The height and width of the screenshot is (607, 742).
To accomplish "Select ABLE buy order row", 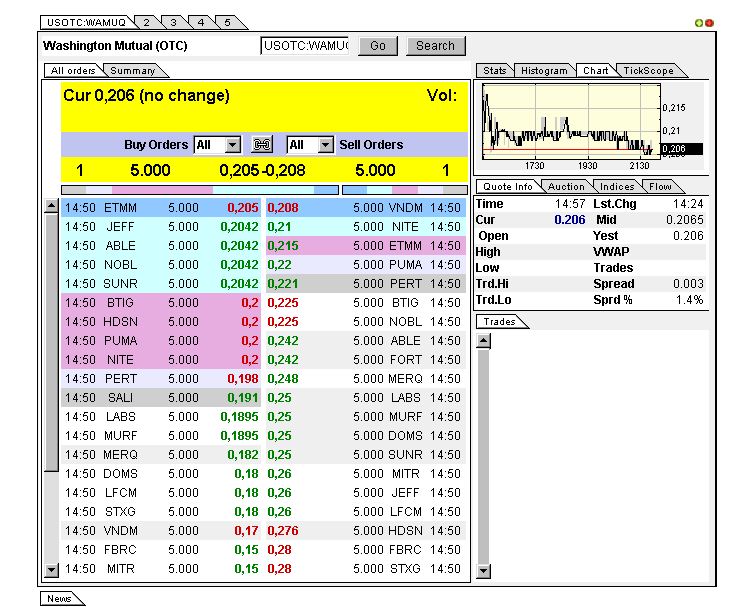I will [161, 246].
